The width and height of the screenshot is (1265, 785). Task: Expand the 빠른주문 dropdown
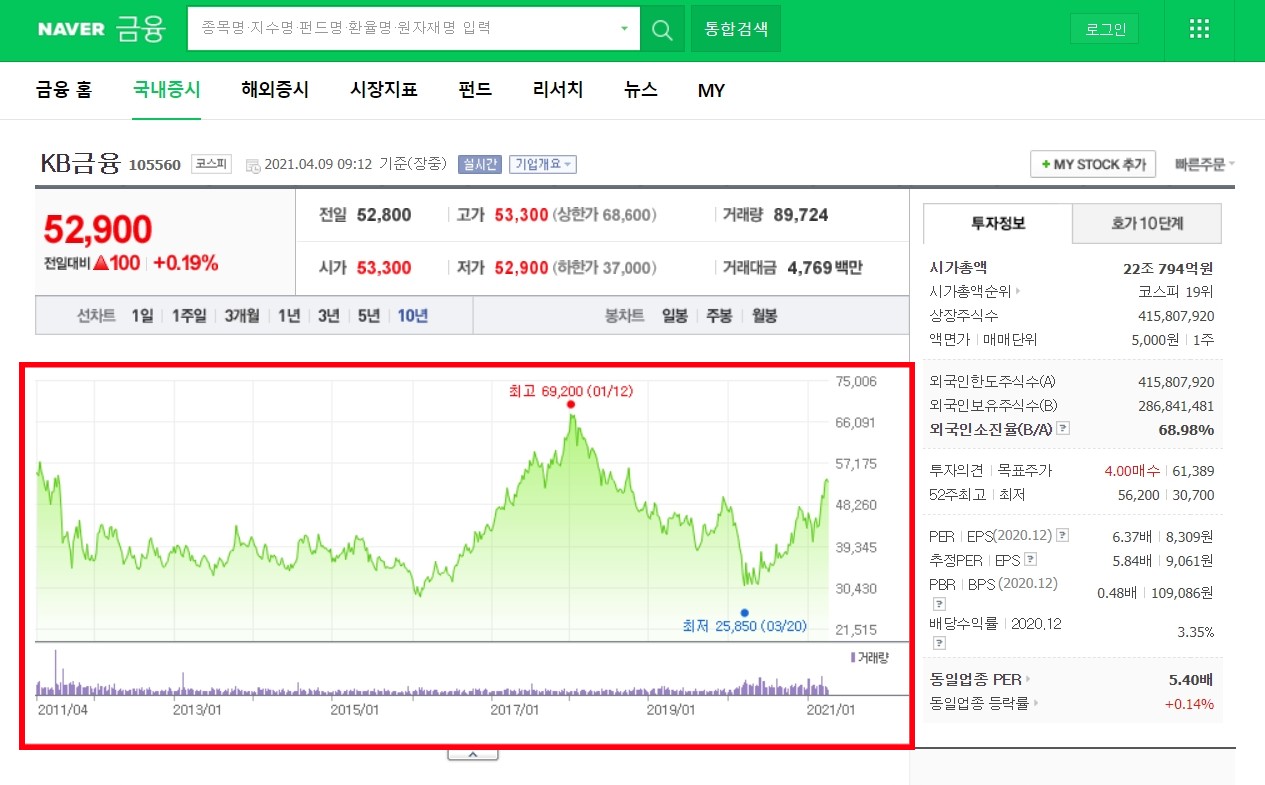(x=1205, y=164)
